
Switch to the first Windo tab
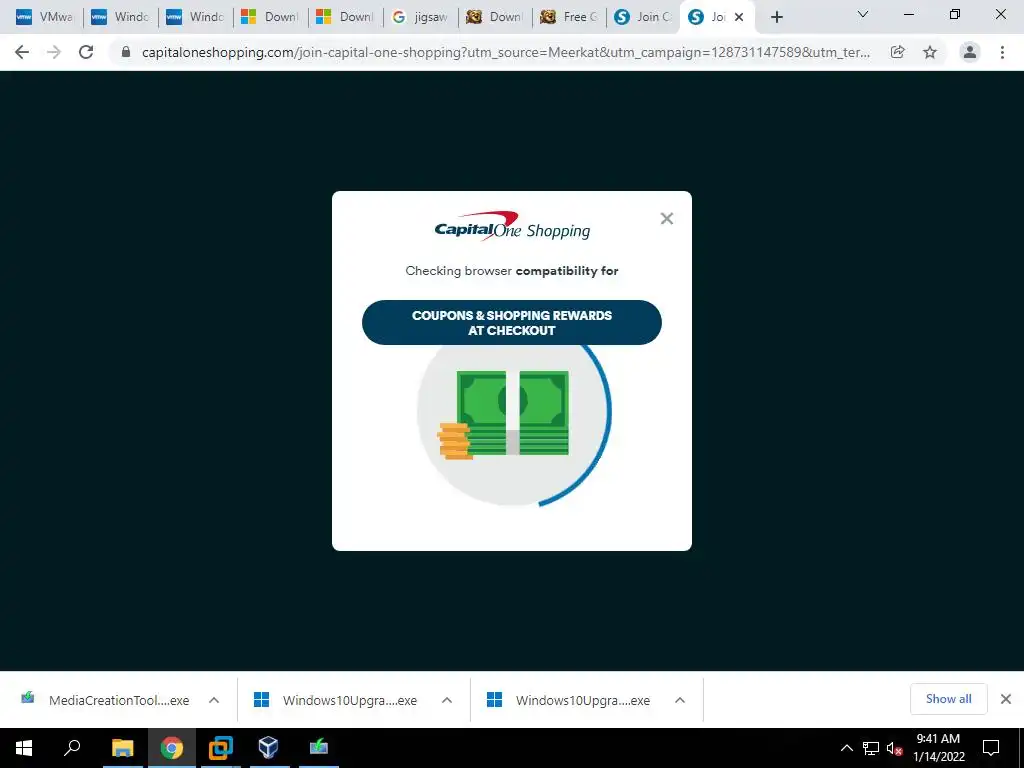(x=120, y=17)
